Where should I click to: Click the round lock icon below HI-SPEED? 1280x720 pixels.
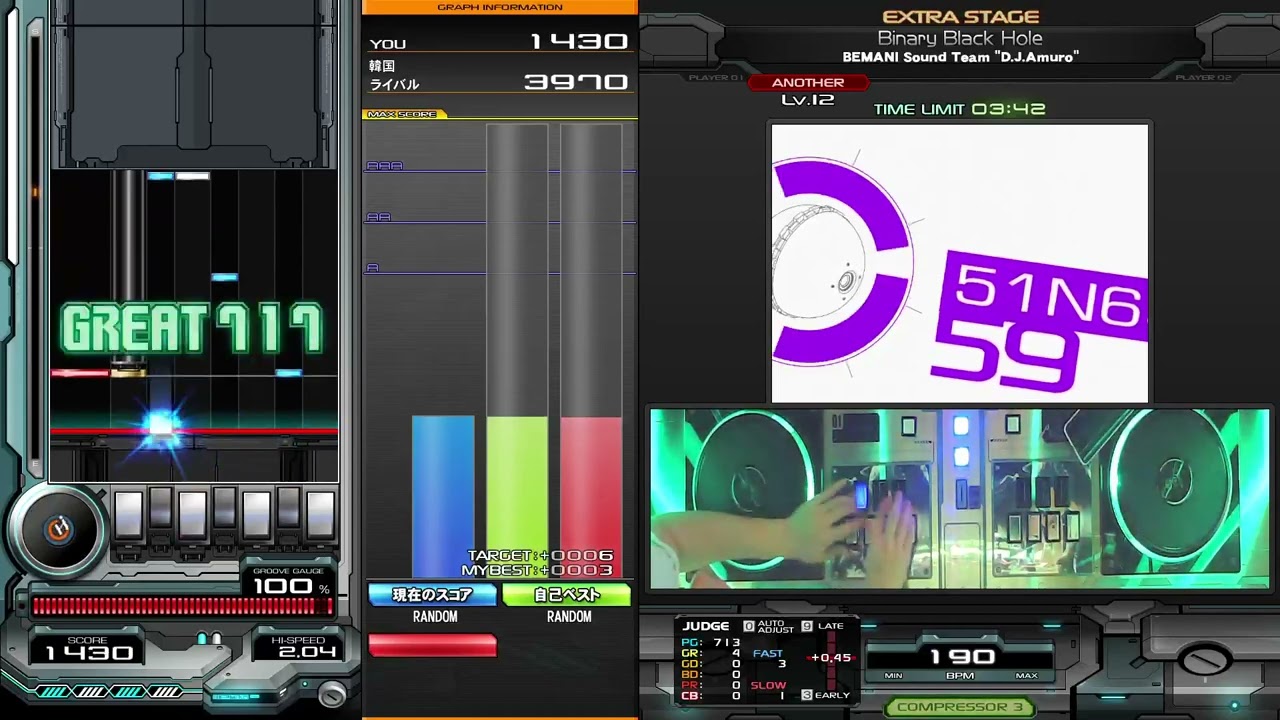[332, 693]
